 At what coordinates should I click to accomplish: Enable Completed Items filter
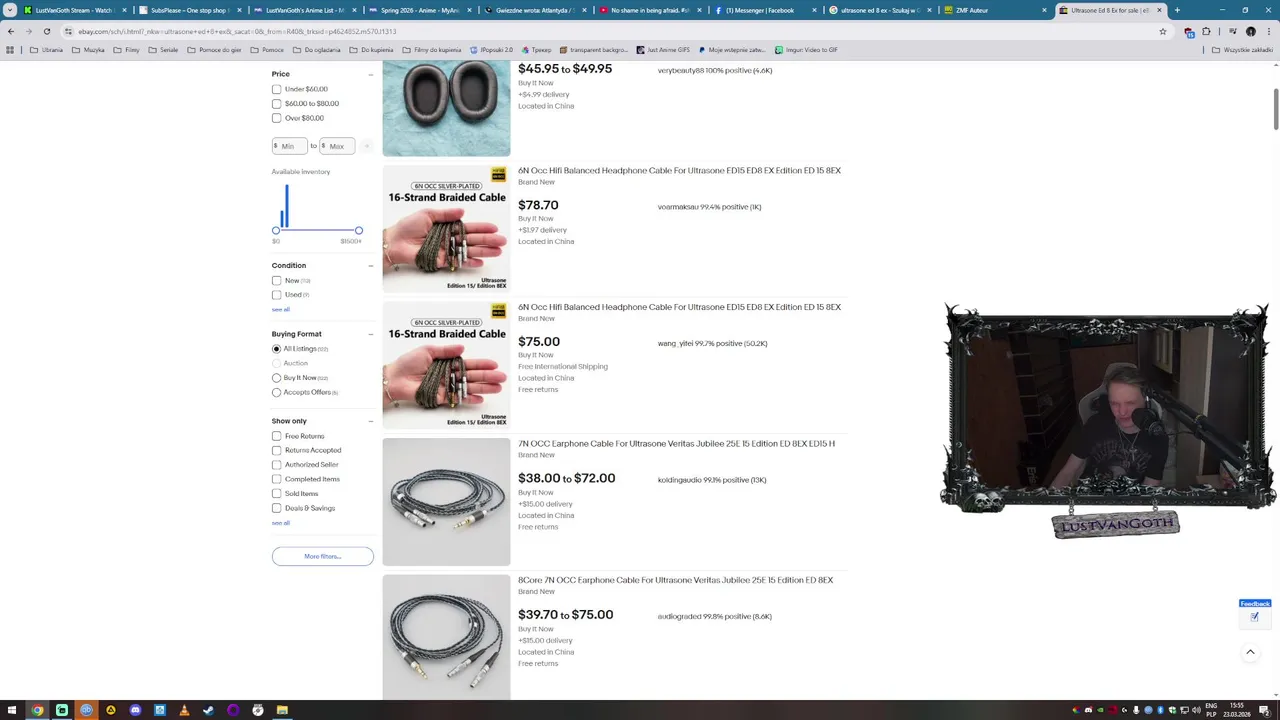pyautogui.click(x=277, y=479)
